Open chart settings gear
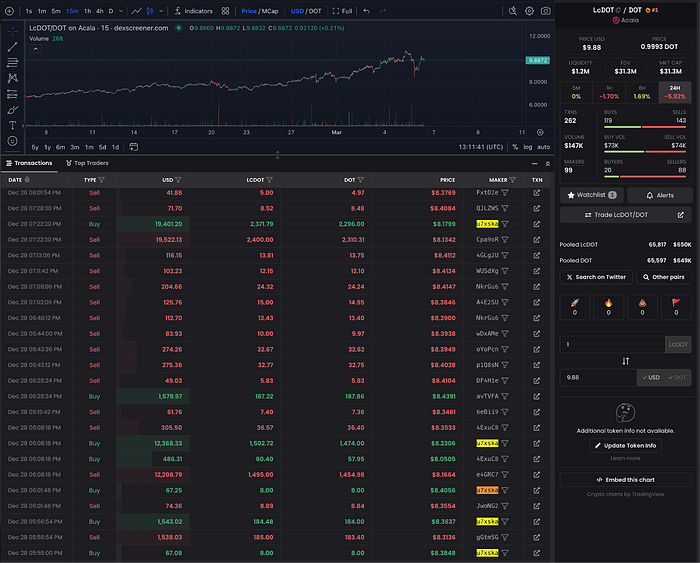 point(529,11)
